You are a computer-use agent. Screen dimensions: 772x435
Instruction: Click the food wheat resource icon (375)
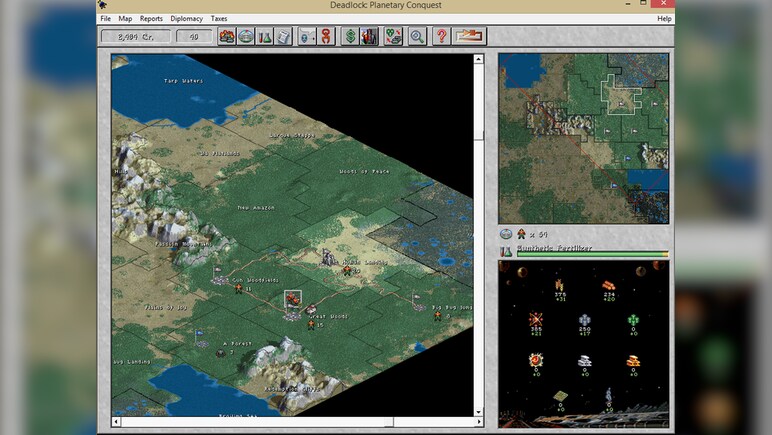coord(560,285)
